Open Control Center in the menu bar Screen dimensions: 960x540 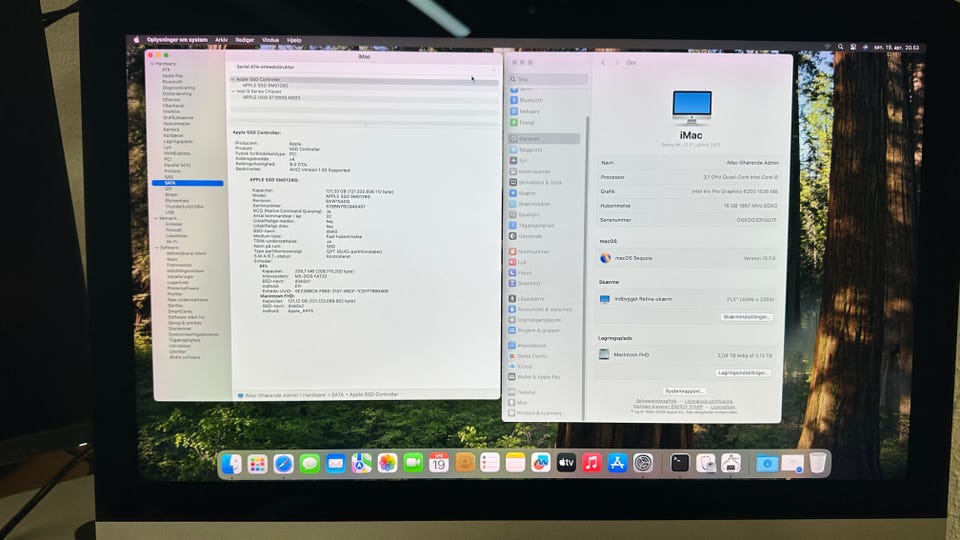tap(853, 47)
